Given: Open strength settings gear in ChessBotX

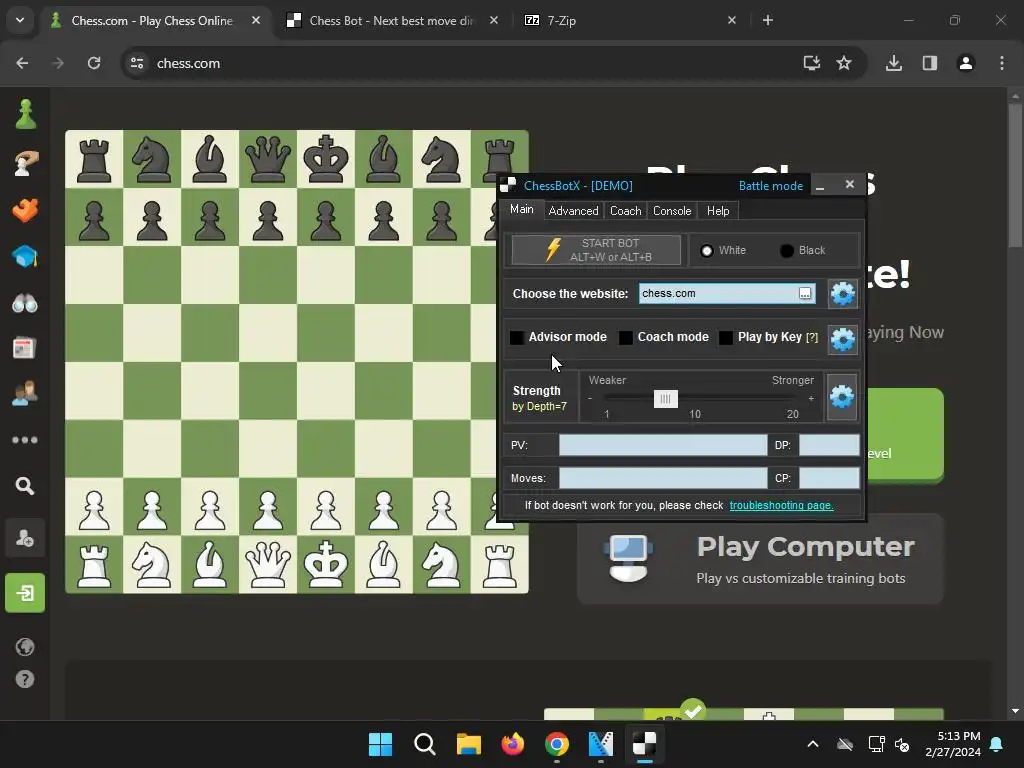Looking at the screenshot, I should tap(842, 396).
